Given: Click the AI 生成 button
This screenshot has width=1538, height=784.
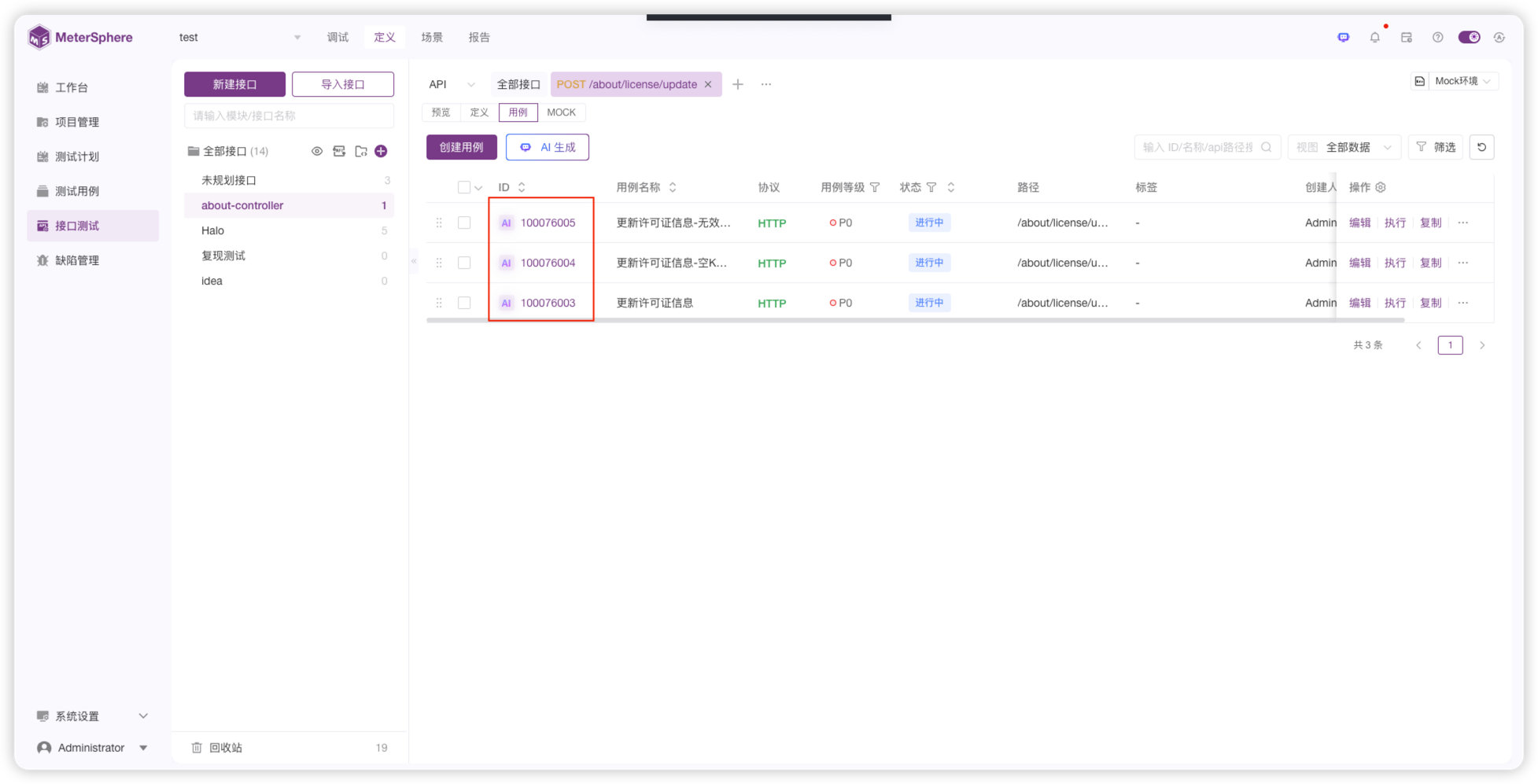Looking at the screenshot, I should (548, 147).
